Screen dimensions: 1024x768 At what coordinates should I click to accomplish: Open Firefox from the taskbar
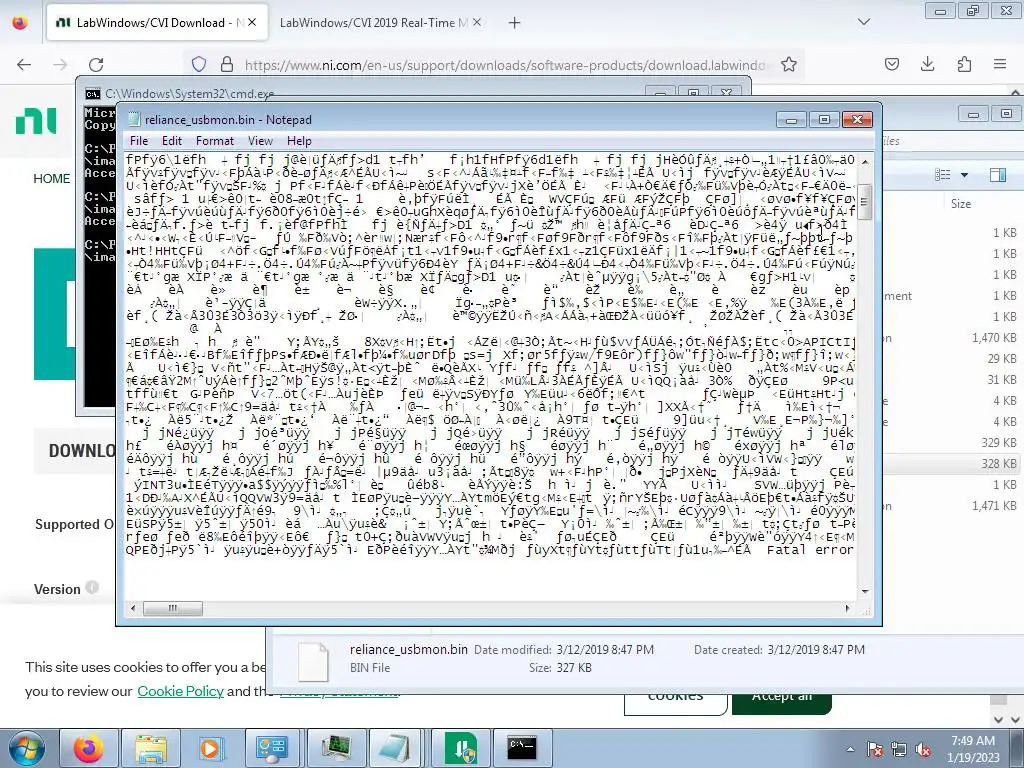click(89, 748)
